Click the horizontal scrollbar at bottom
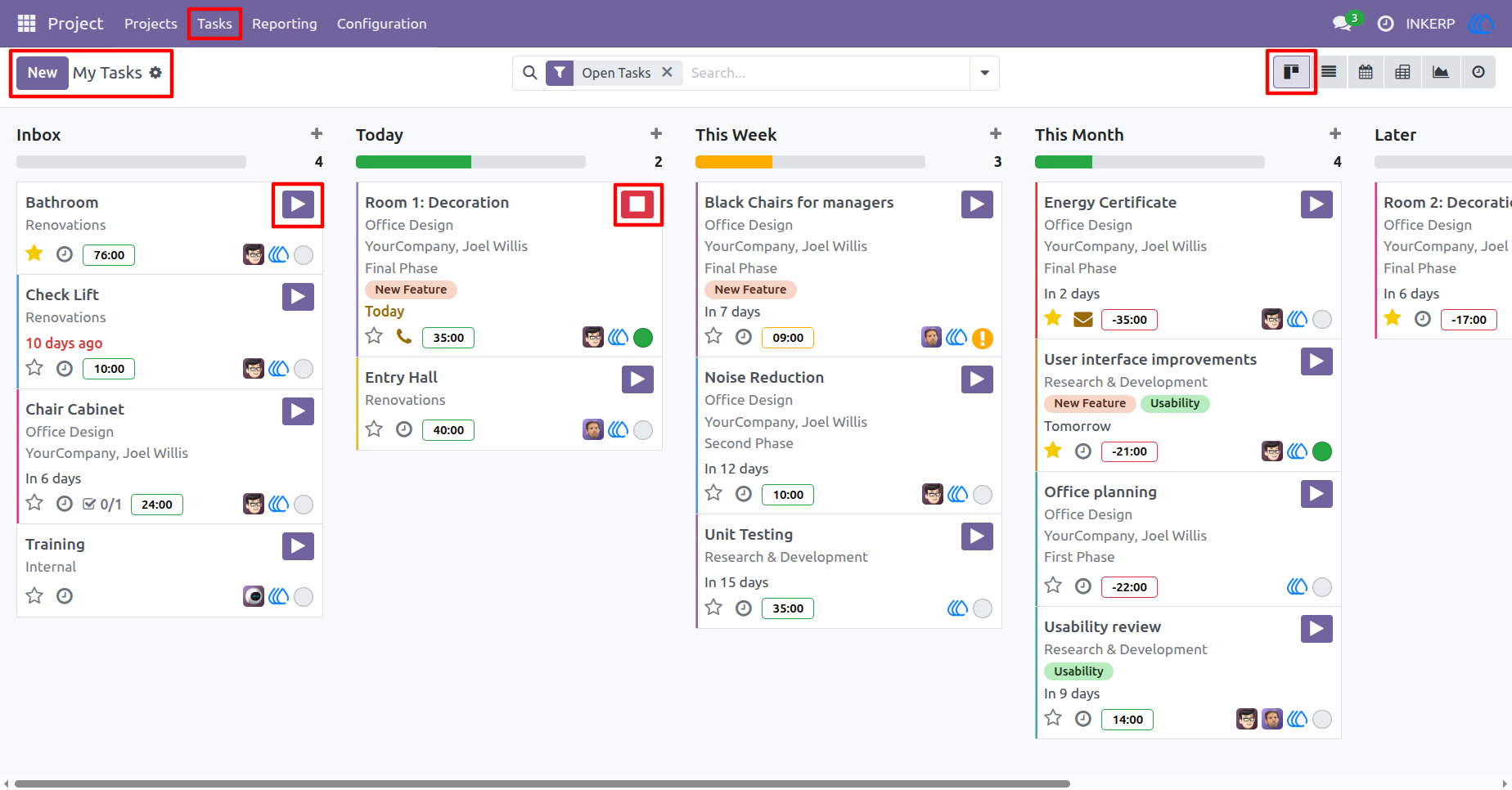1512x790 pixels. pos(542,783)
